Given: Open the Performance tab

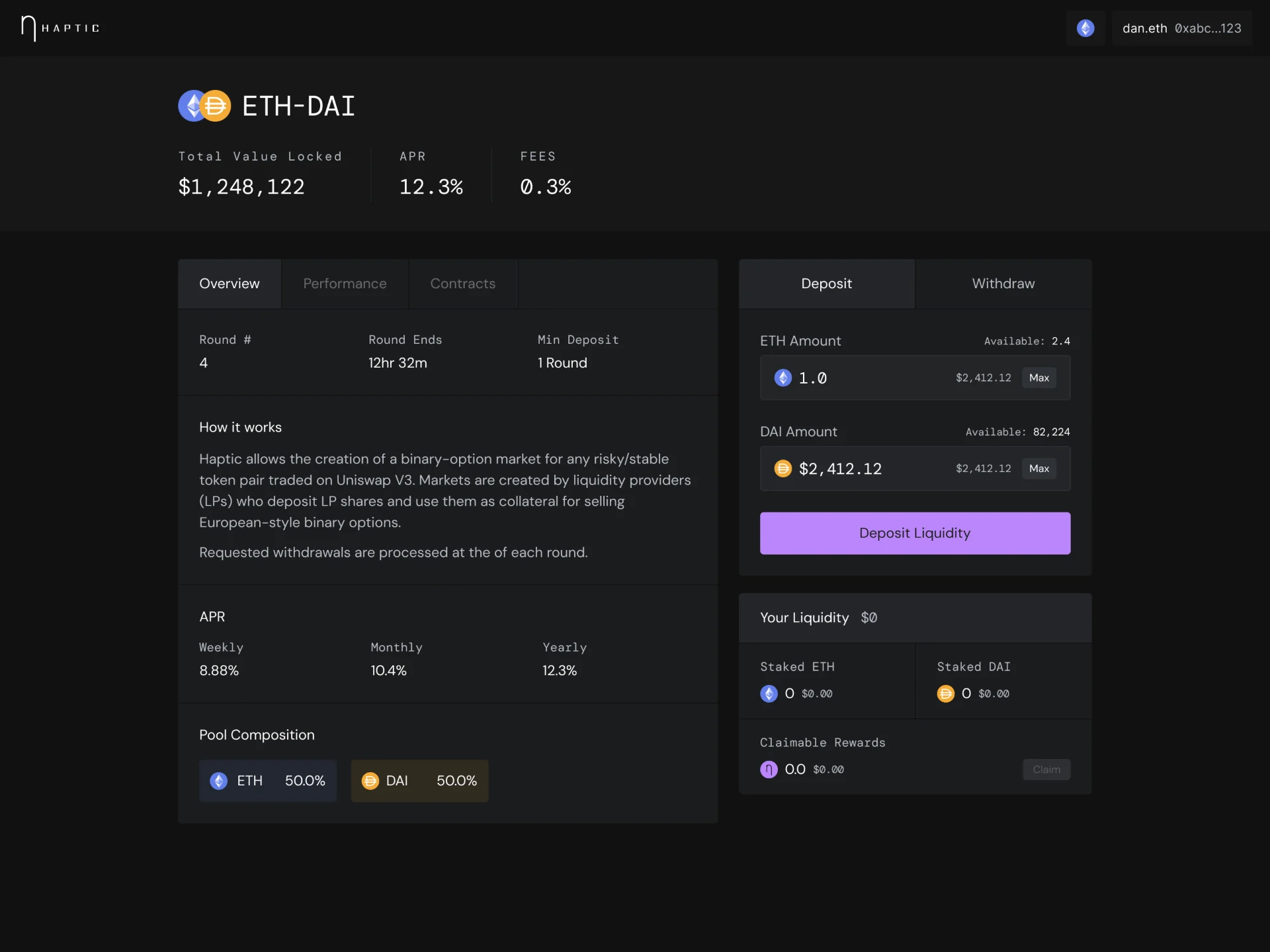Looking at the screenshot, I should coord(345,284).
